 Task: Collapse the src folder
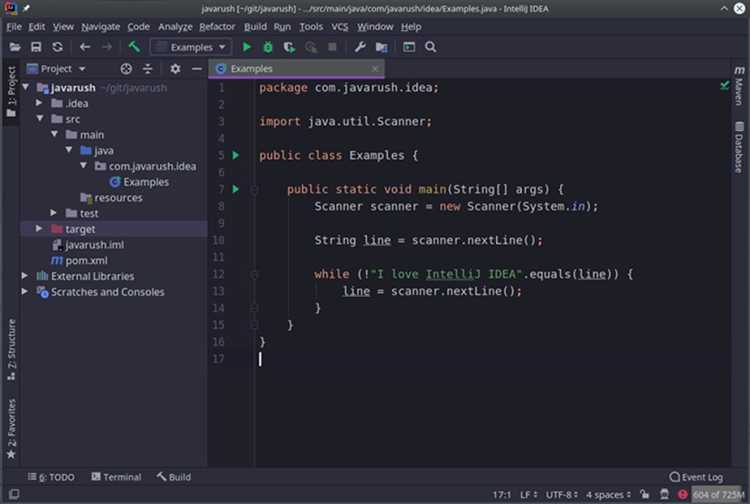tap(40, 118)
